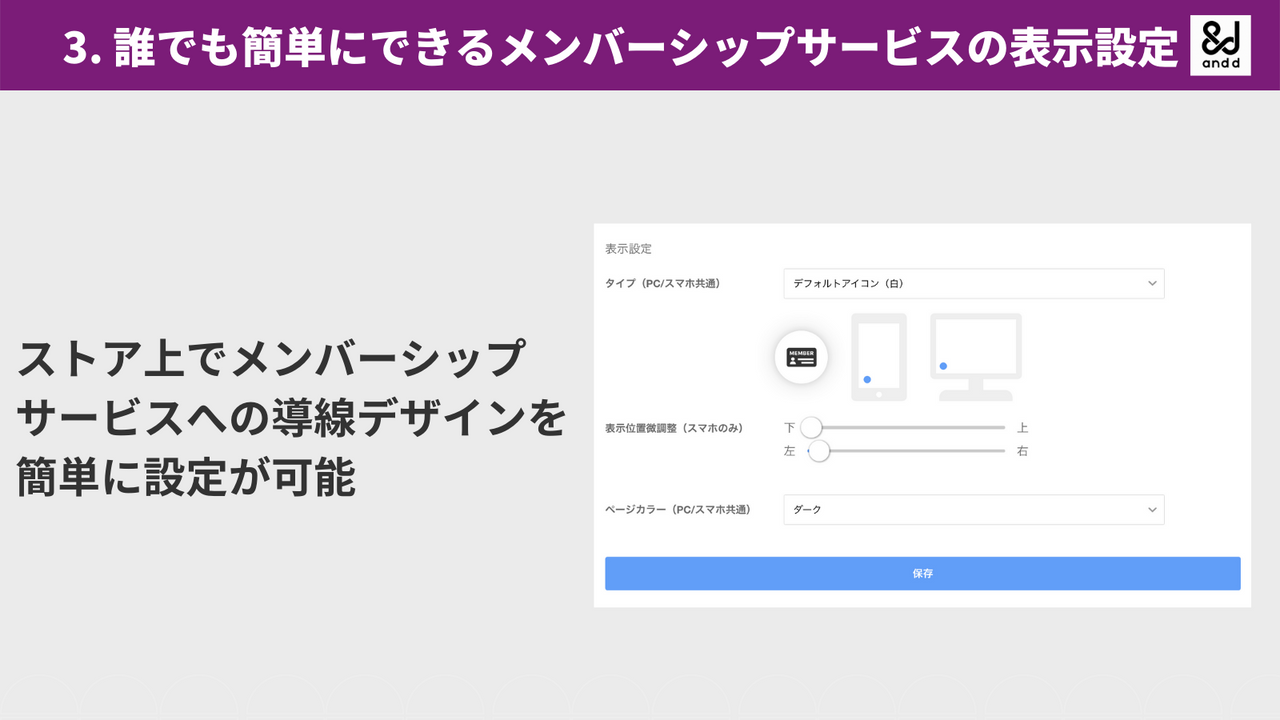The width and height of the screenshot is (1280, 720).
Task: Select the smartphone preview icon
Action: 879,357
